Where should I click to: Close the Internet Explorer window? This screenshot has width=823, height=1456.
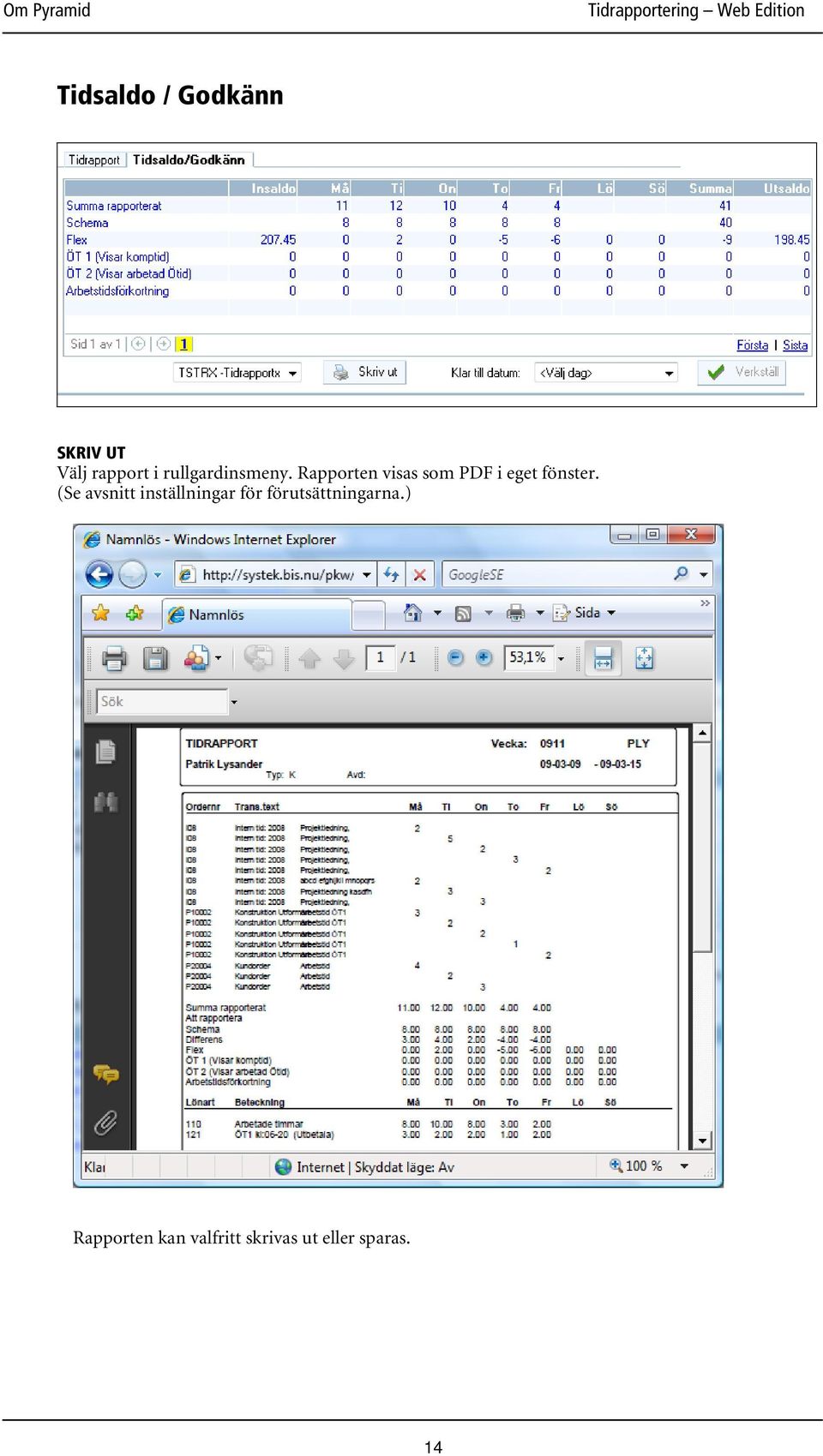tap(692, 535)
